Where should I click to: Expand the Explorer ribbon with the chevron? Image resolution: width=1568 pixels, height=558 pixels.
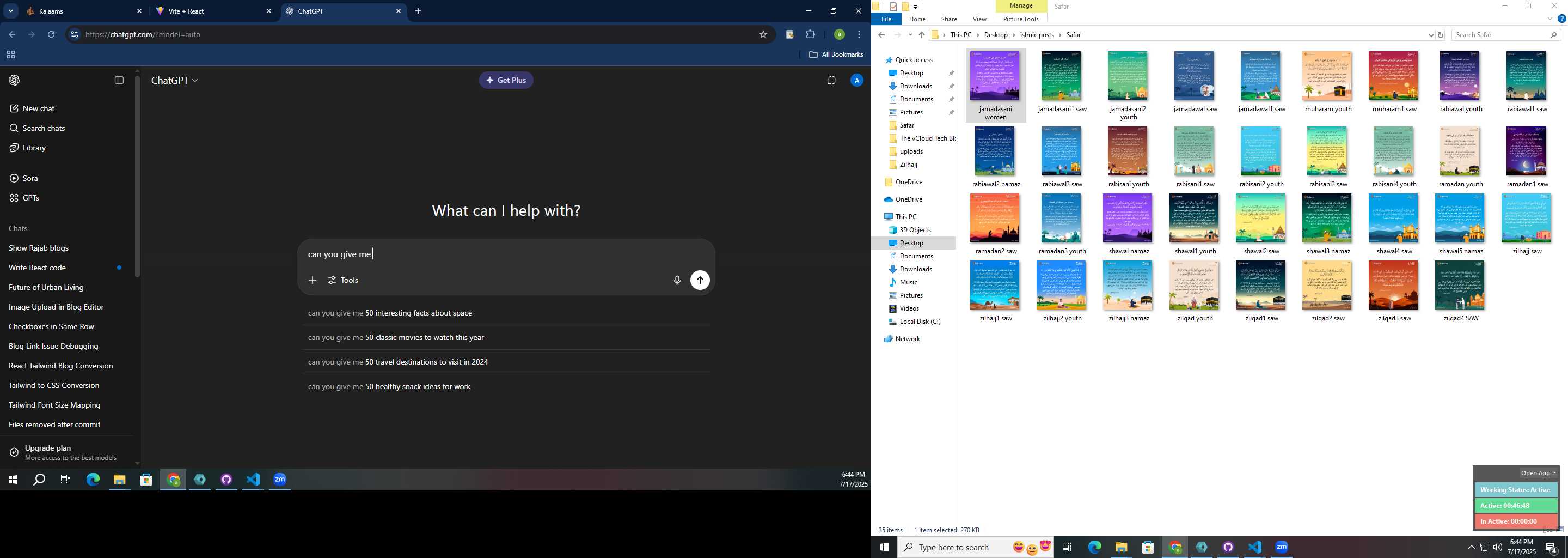1549,19
